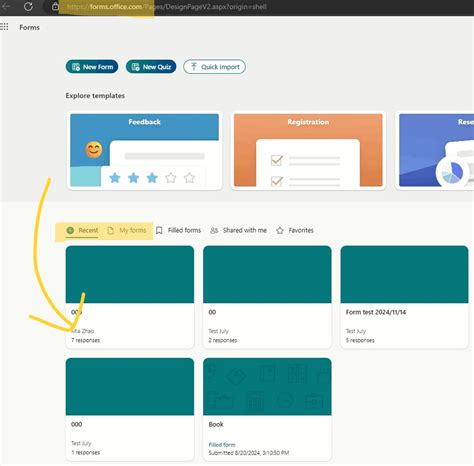Screen dimensions: 474x466
Task: Open the Registration template
Action: tap(308, 150)
